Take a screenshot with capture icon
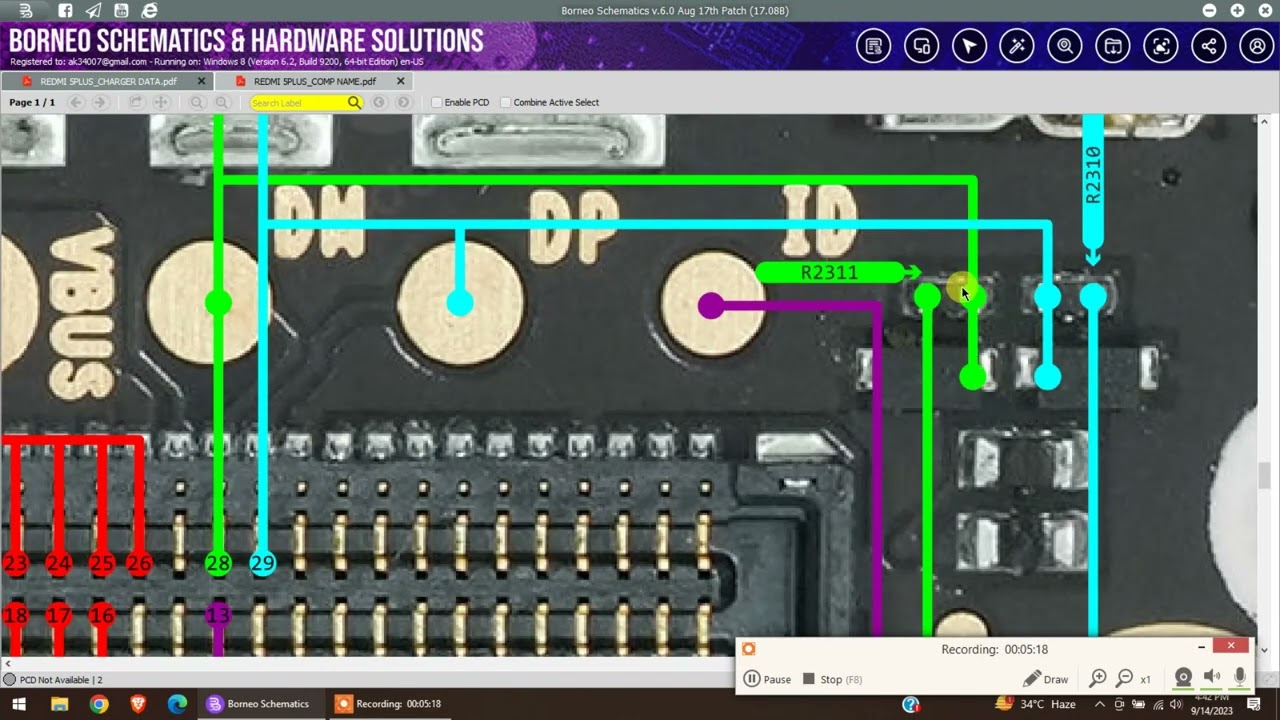 pos(1161,46)
